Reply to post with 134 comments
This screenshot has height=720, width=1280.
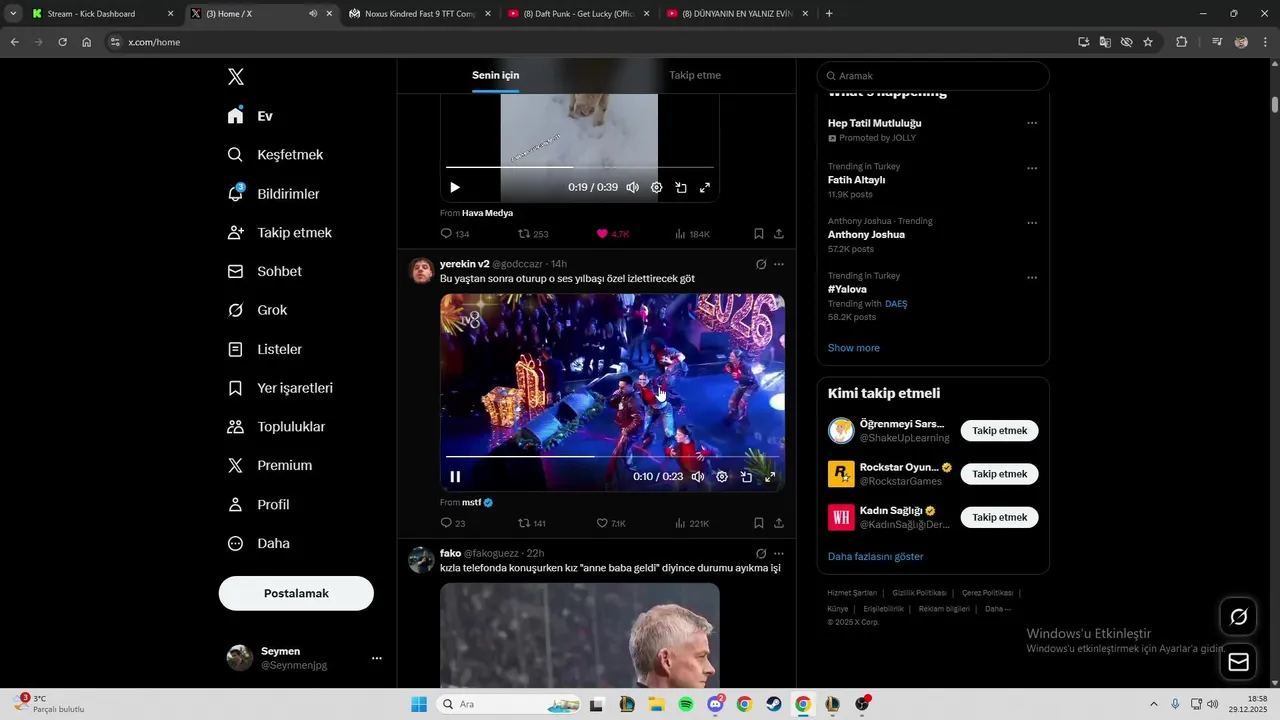(x=455, y=234)
